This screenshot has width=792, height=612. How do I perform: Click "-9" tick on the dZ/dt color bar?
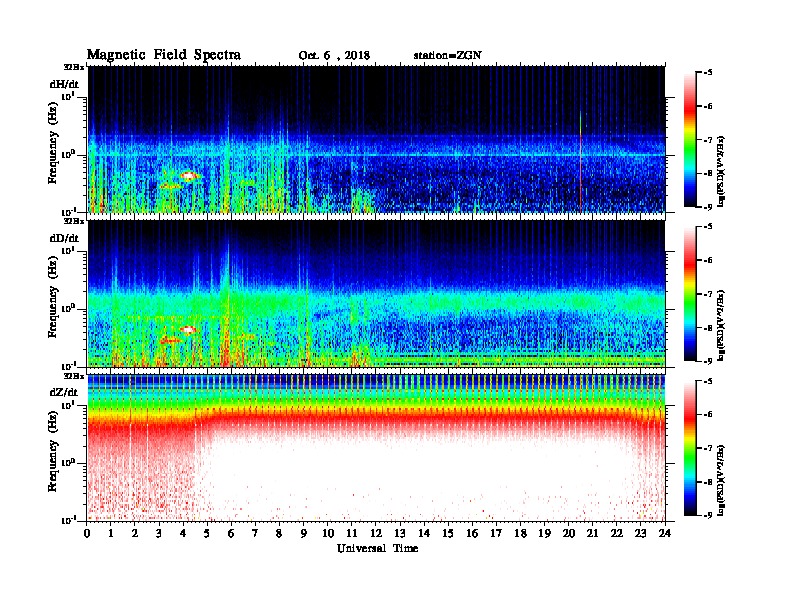[x=708, y=515]
